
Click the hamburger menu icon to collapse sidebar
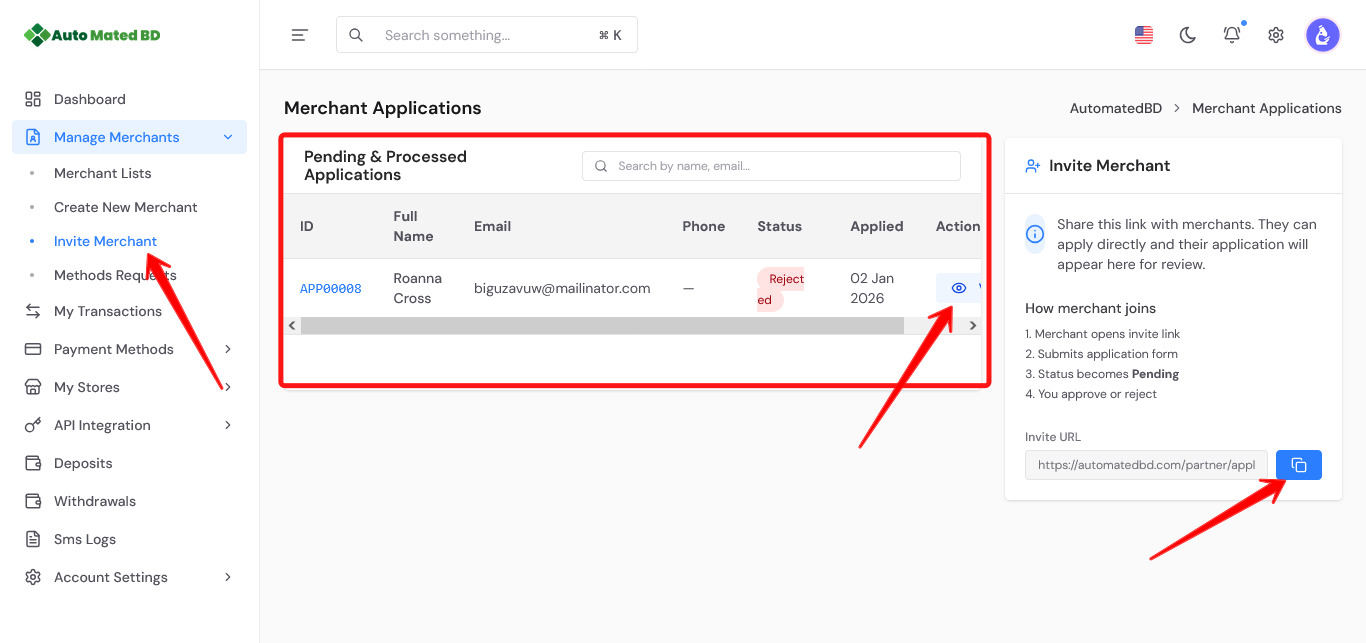point(299,35)
